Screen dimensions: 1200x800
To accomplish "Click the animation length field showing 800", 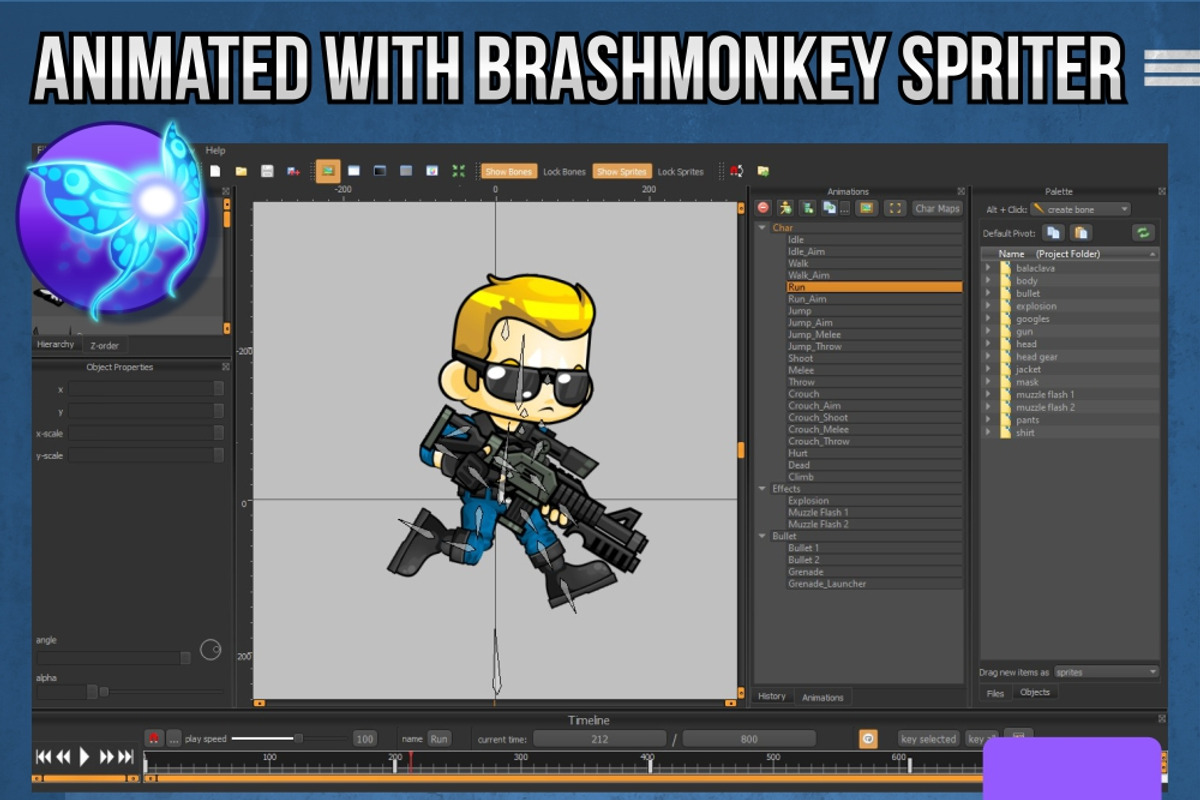I will pos(749,739).
